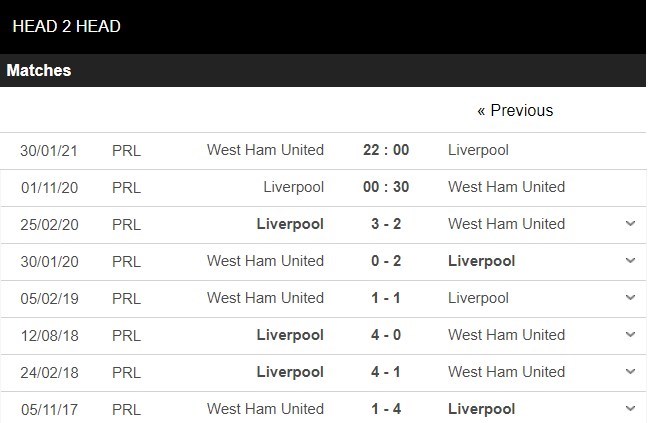This screenshot has height=423, width=654.
Task: Expand the 30/01/20 match row chevron
Action: click(630, 261)
